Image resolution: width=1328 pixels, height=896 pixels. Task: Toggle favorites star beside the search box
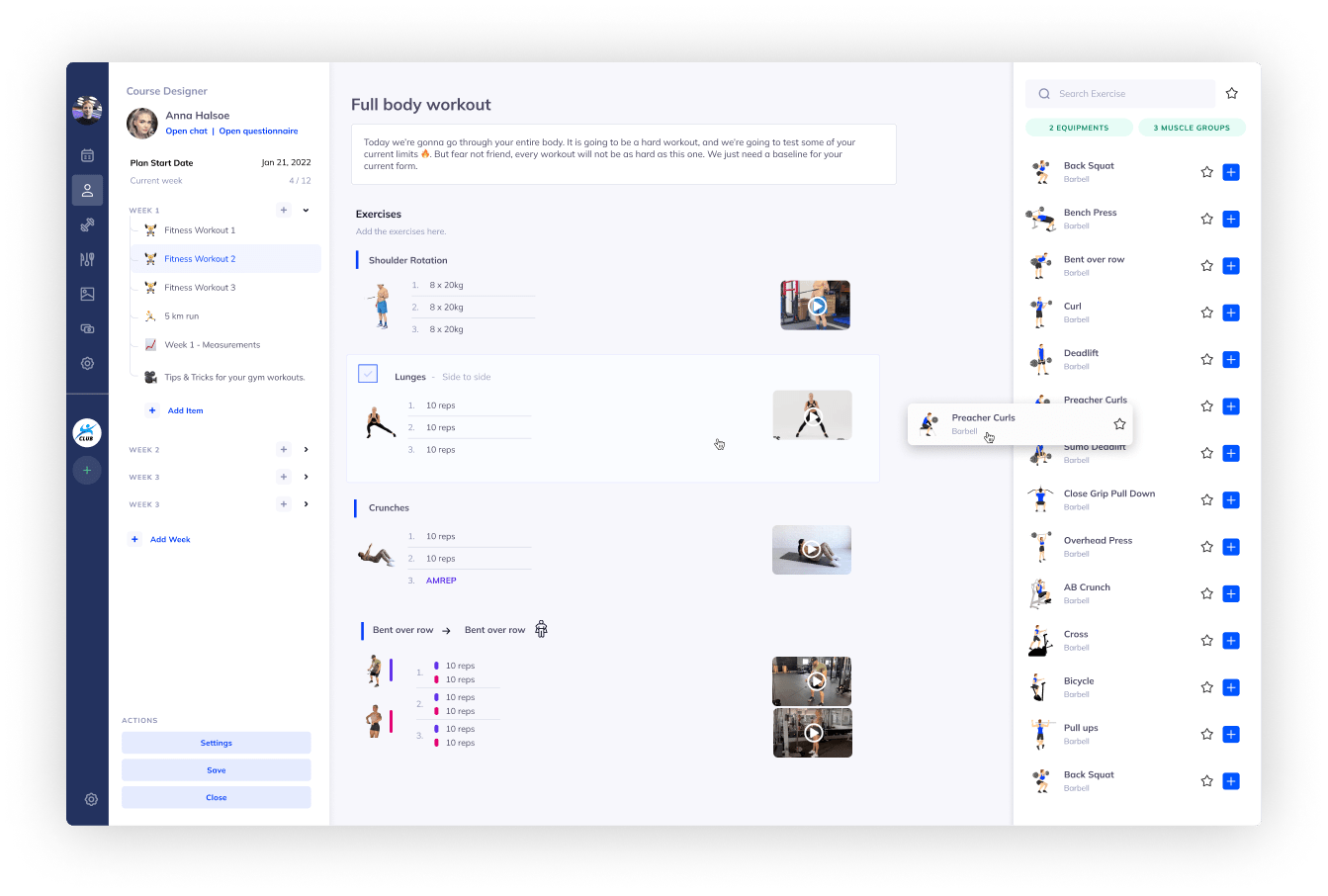[x=1232, y=93]
